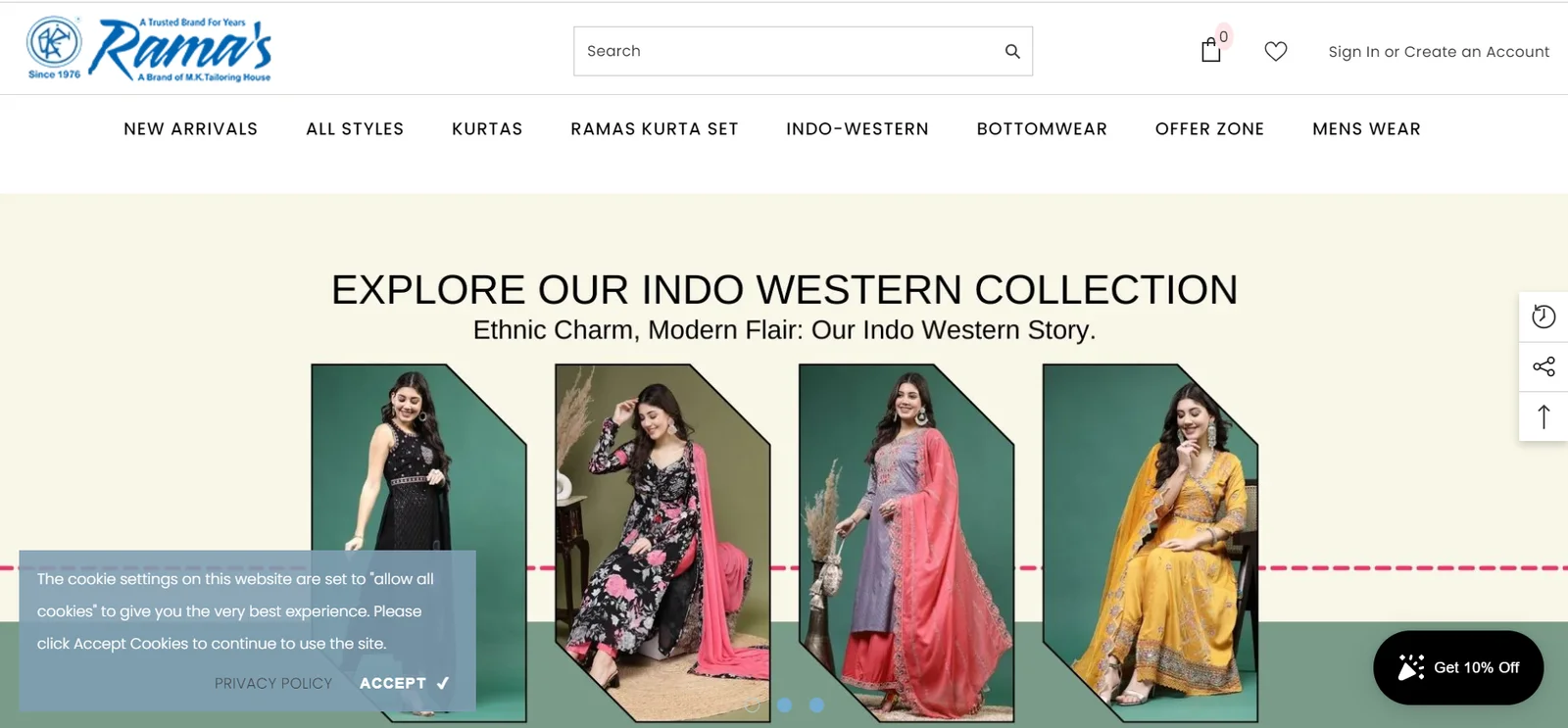Viewport: 1568px width, 728px height.
Task: Click the back-to-top arrow icon
Action: point(1543,416)
